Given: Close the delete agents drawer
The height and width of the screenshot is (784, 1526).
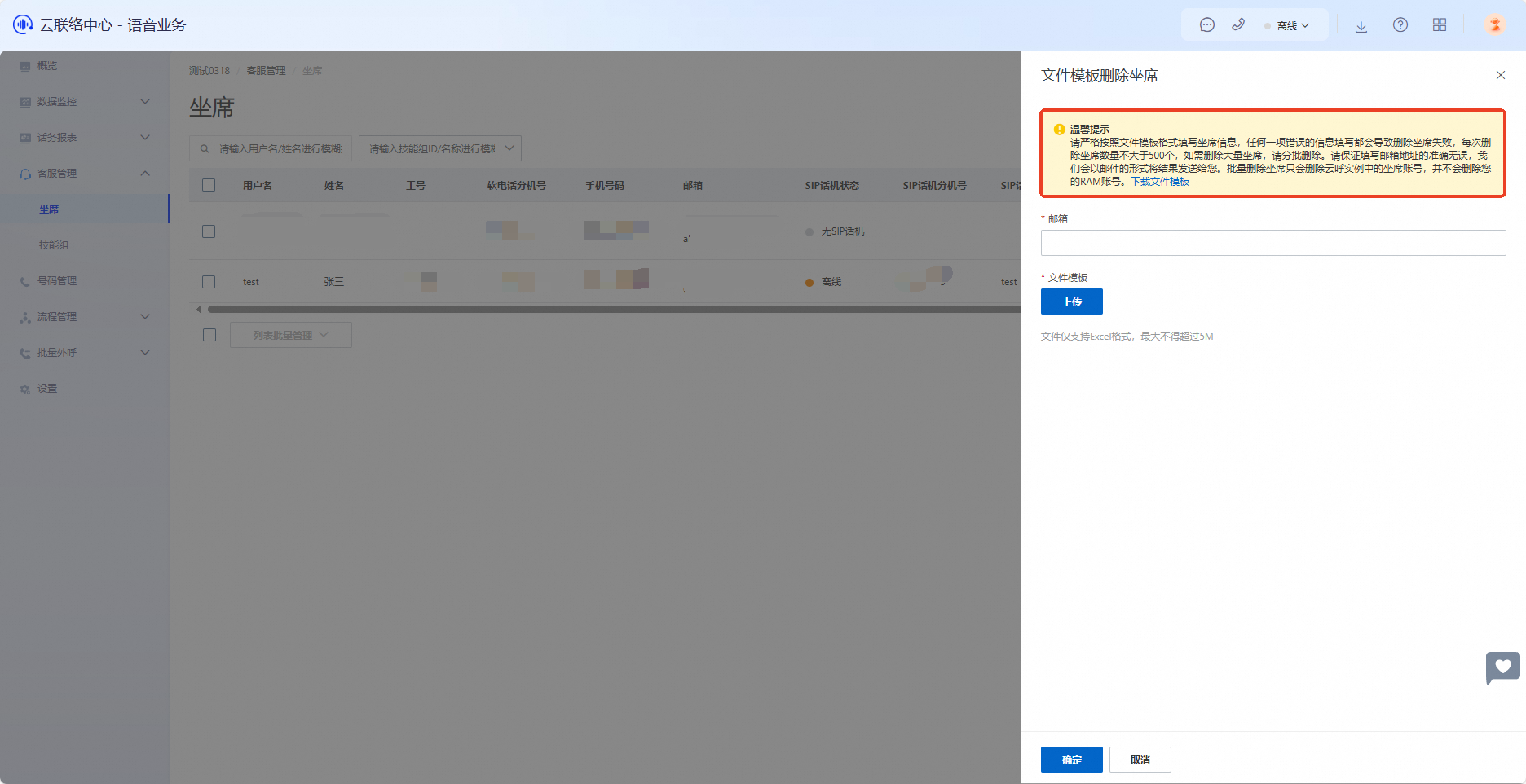Looking at the screenshot, I should (1501, 75).
